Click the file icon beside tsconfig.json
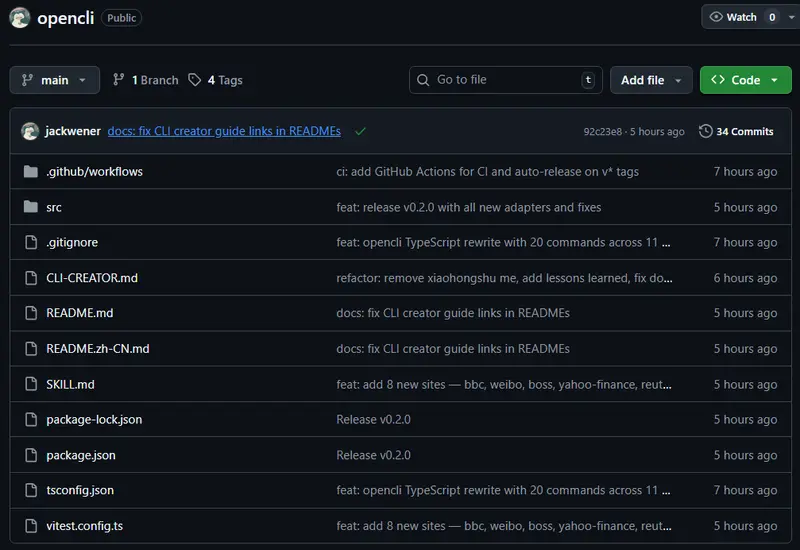Image resolution: width=800 pixels, height=550 pixels. pyautogui.click(x=31, y=490)
